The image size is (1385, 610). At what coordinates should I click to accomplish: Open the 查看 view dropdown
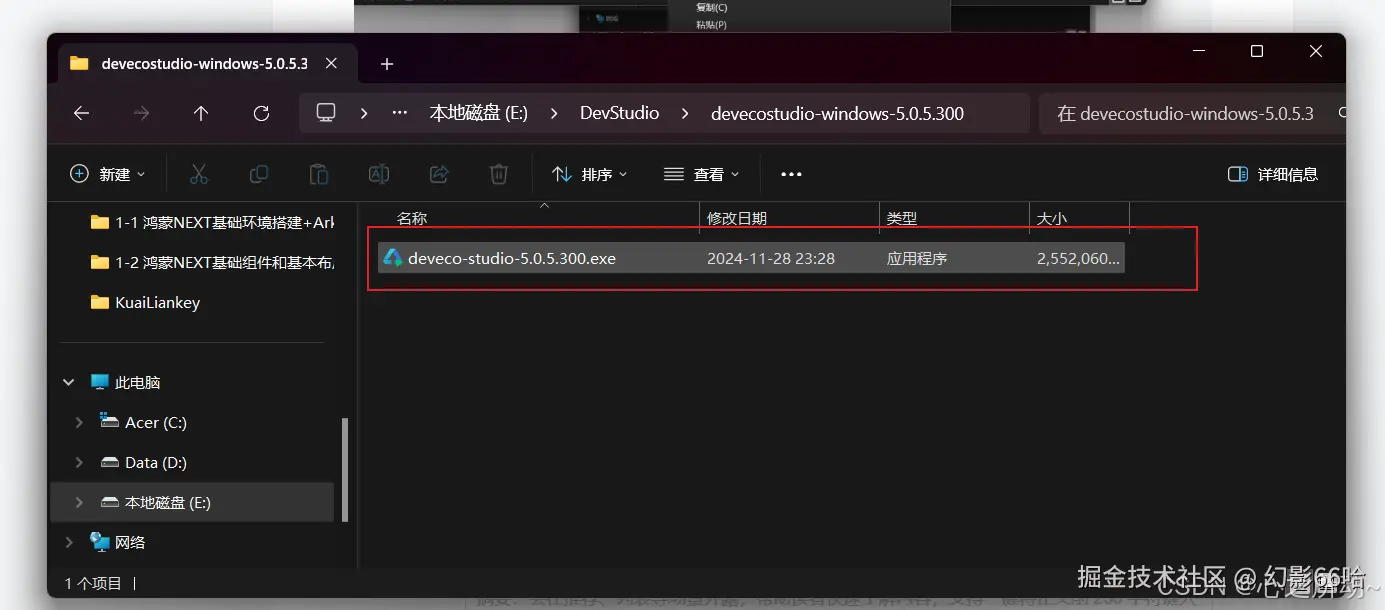[702, 174]
